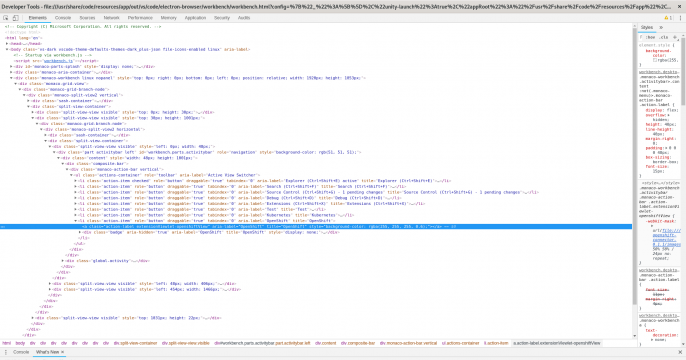
Task: Select the highlighted OpenShift action-label anchor row
Action: coord(316,227)
